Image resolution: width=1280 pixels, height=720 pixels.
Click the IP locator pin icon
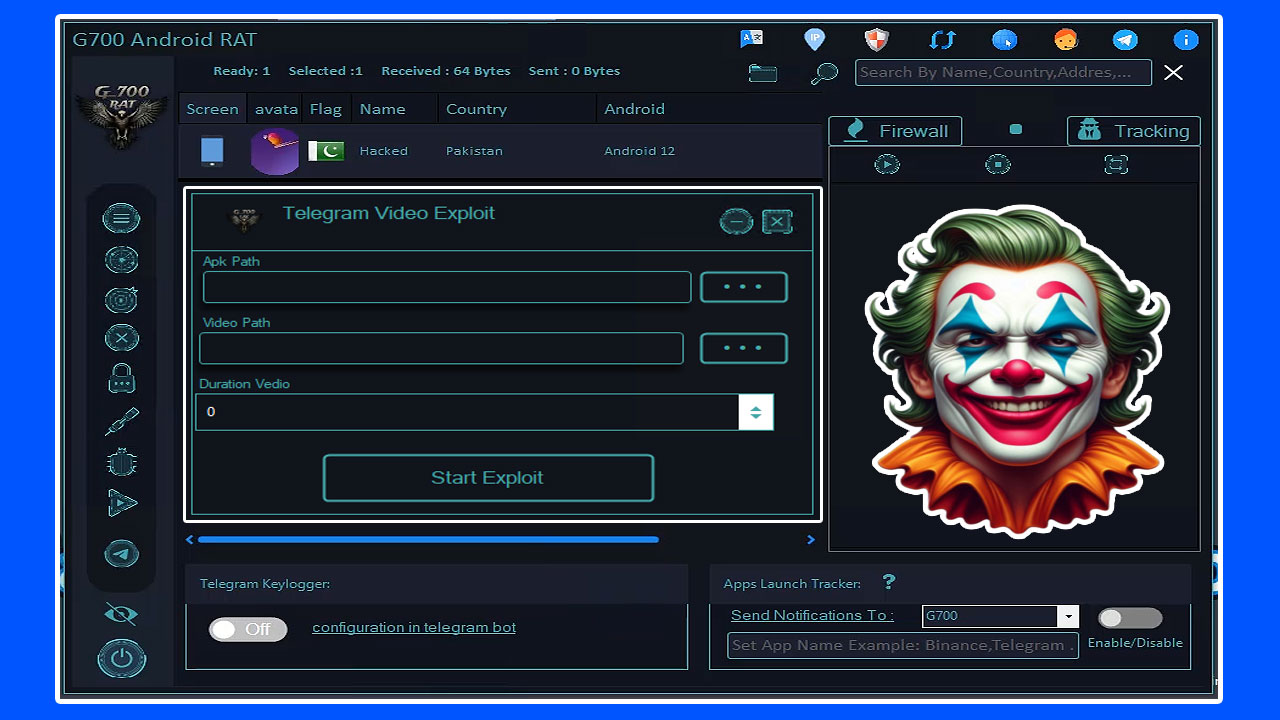coord(814,39)
